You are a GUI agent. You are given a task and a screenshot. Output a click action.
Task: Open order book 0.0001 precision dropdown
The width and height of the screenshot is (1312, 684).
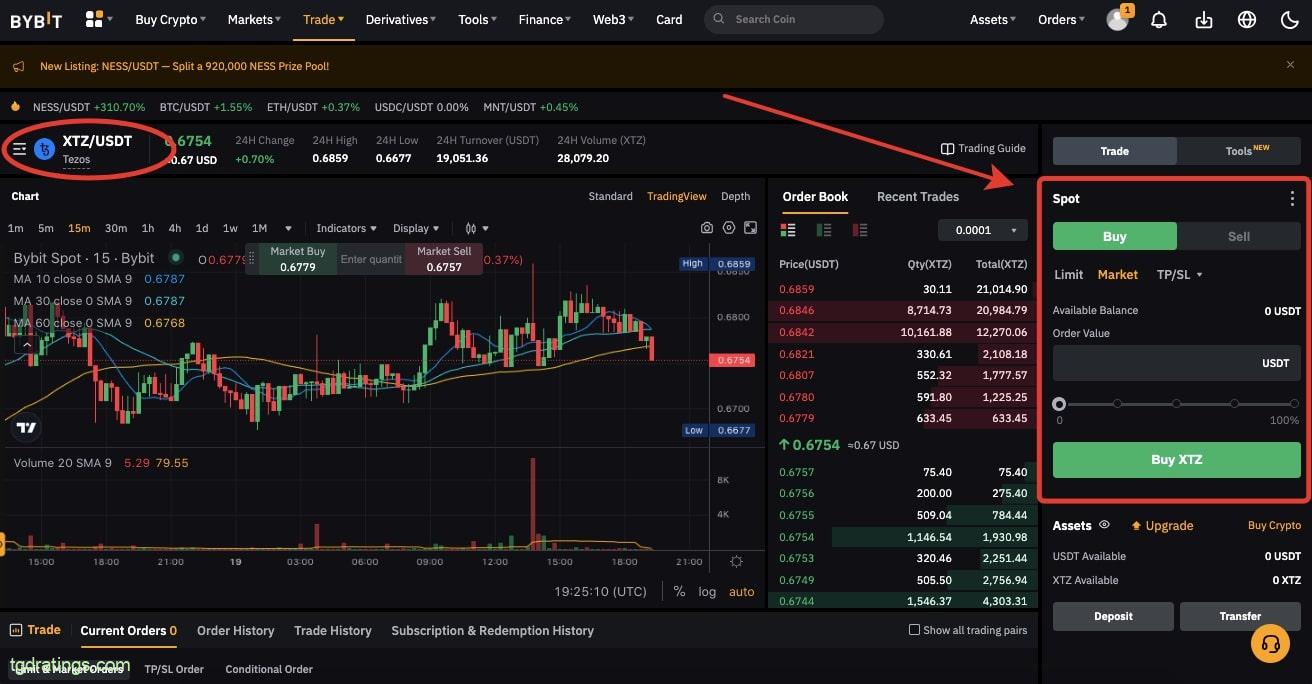click(983, 230)
